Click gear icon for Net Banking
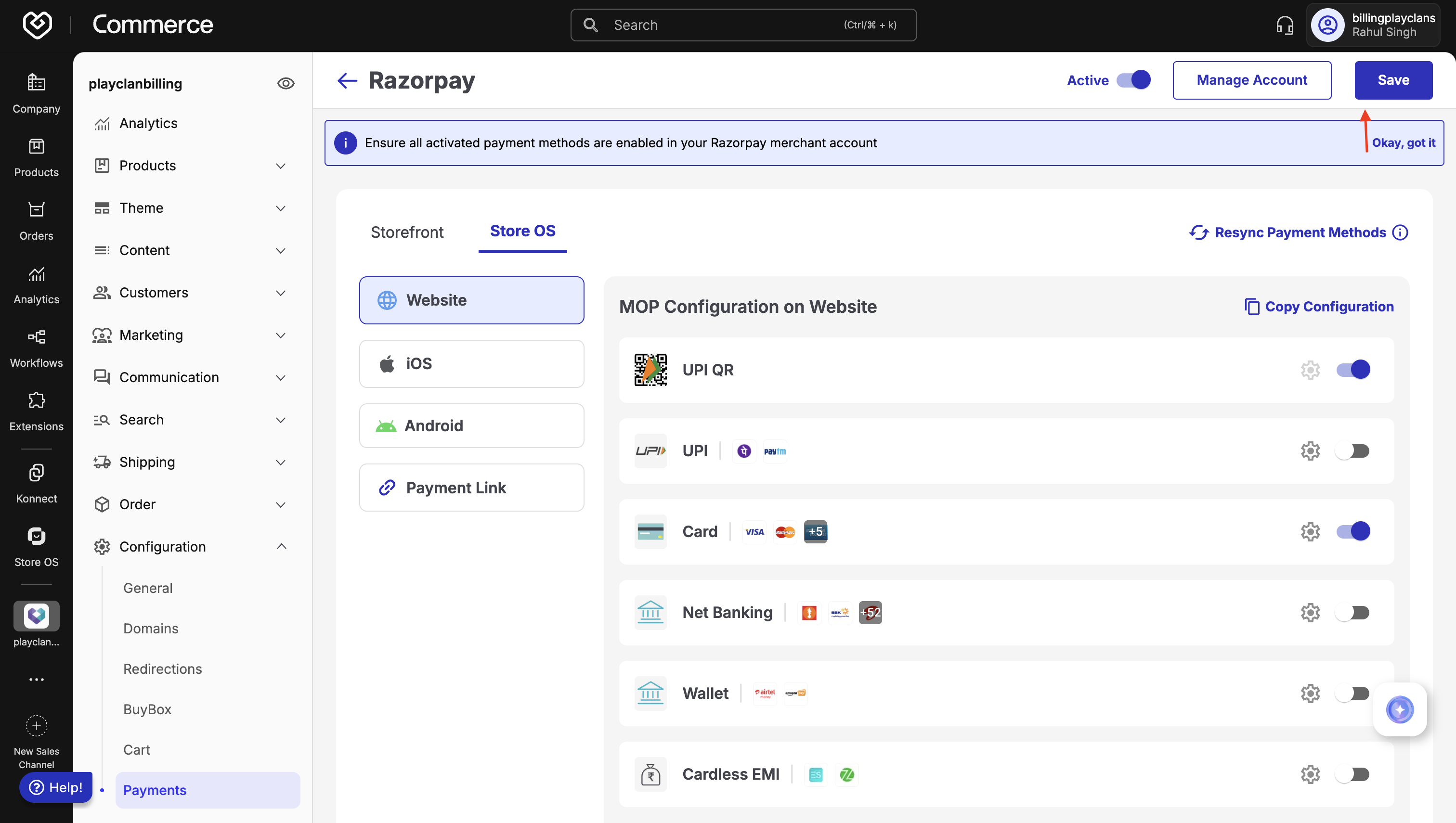This screenshot has height=823, width=1456. pyautogui.click(x=1310, y=612)
